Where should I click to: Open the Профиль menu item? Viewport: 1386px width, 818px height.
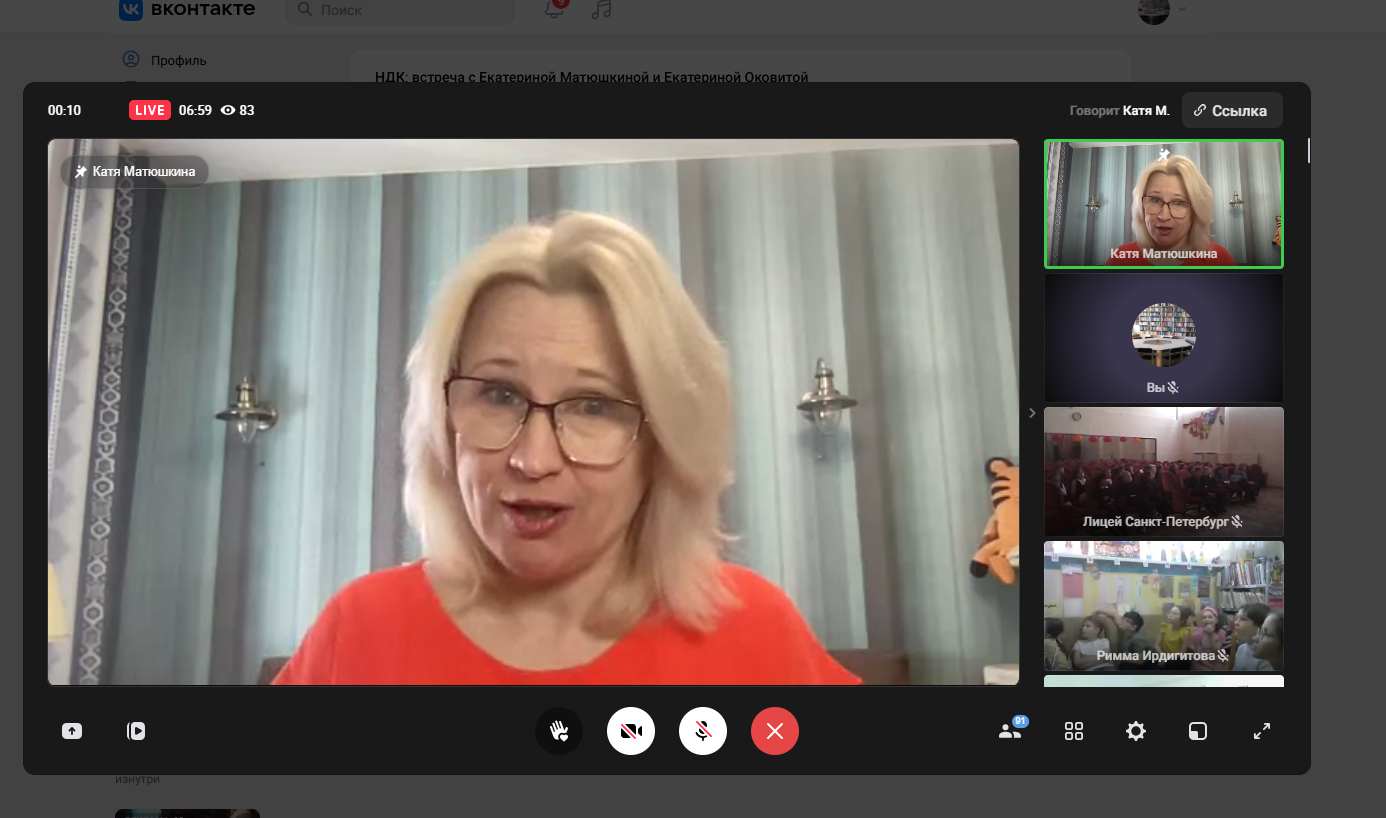(x=178, y=60)
